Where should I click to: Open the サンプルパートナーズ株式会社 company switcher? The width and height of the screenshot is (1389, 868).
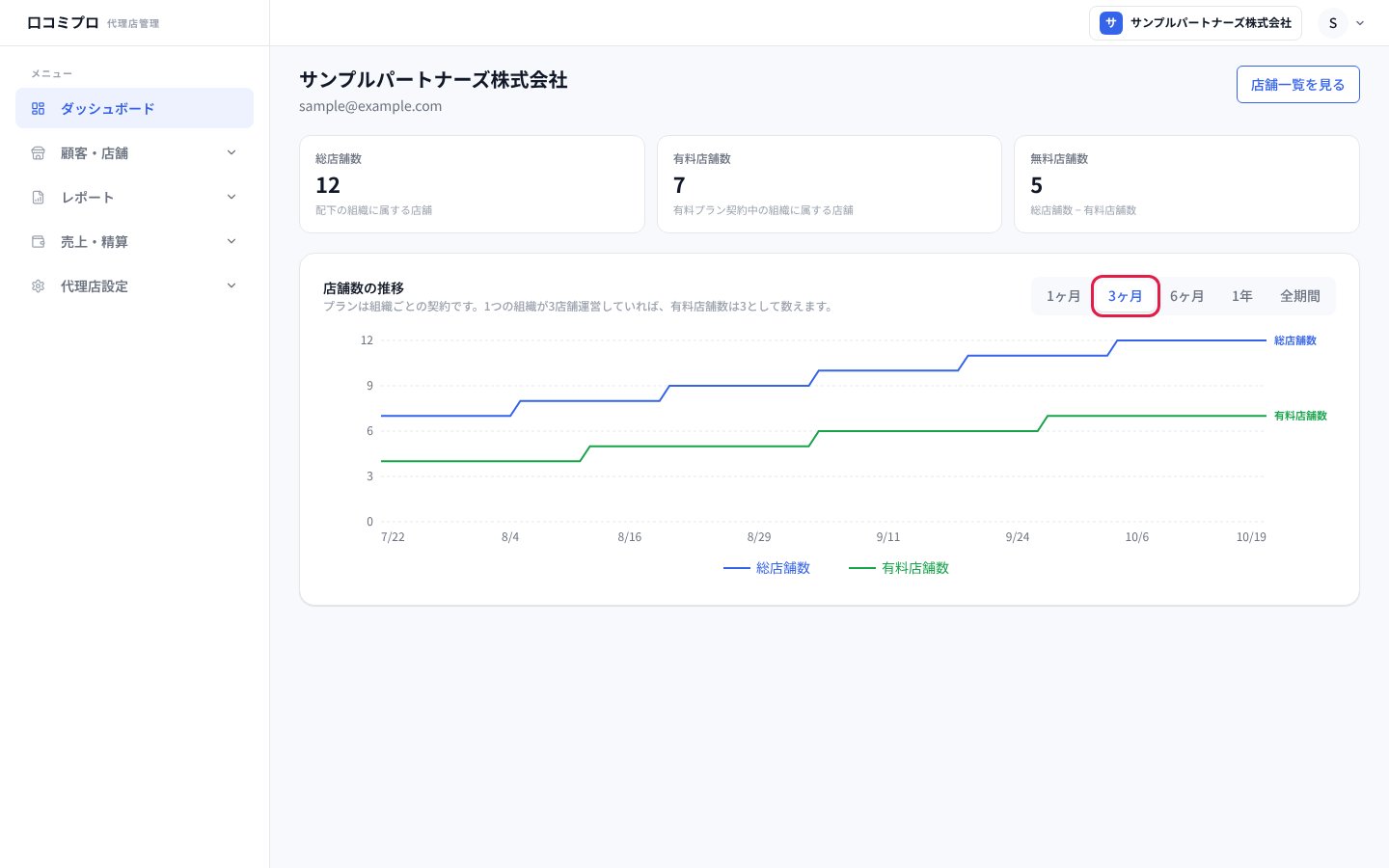pyautogui.click(x=1195, y=23)
